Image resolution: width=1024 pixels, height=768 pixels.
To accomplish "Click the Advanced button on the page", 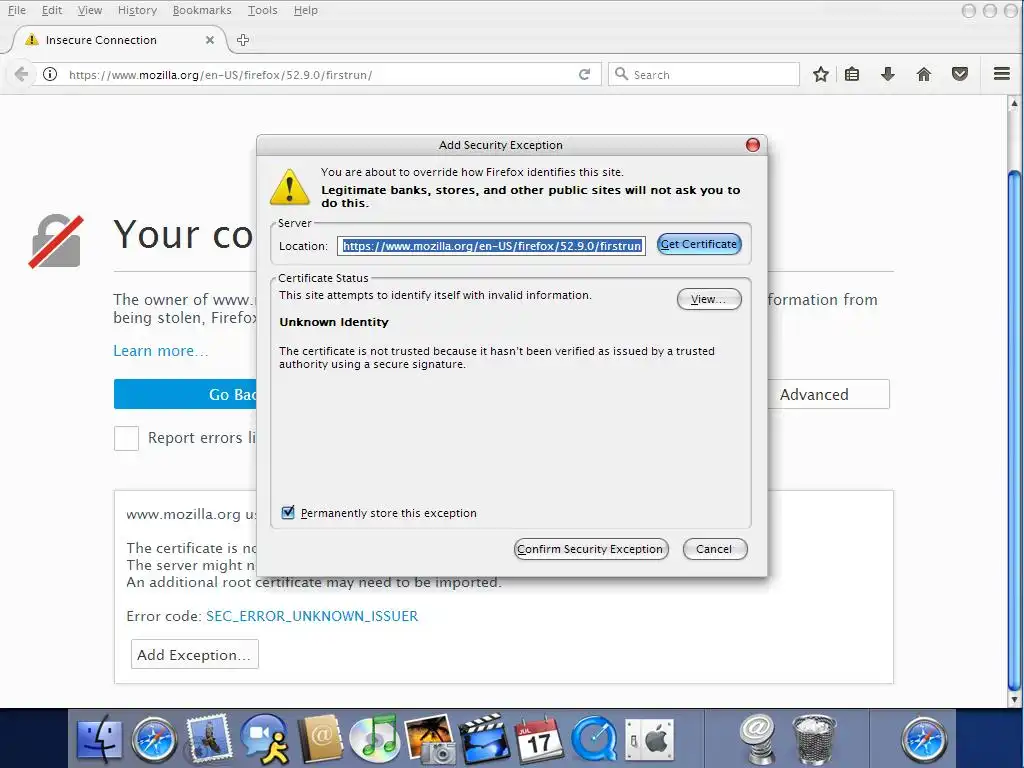I will 827,394.
